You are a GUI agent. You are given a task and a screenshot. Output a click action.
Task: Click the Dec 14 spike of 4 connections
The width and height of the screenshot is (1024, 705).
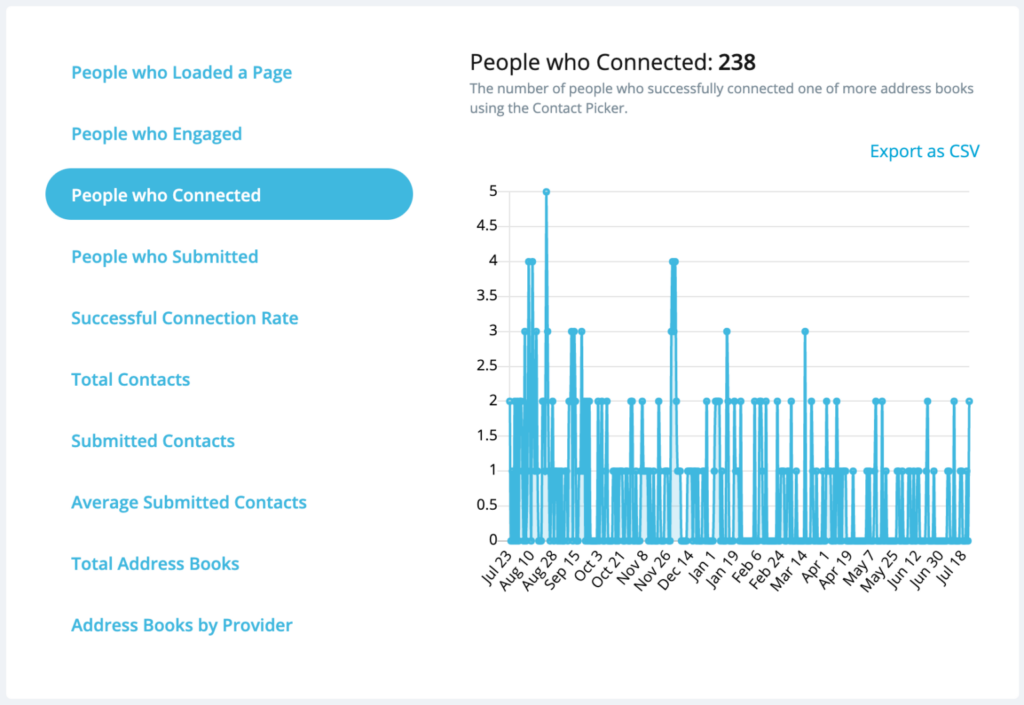point(675,260)
